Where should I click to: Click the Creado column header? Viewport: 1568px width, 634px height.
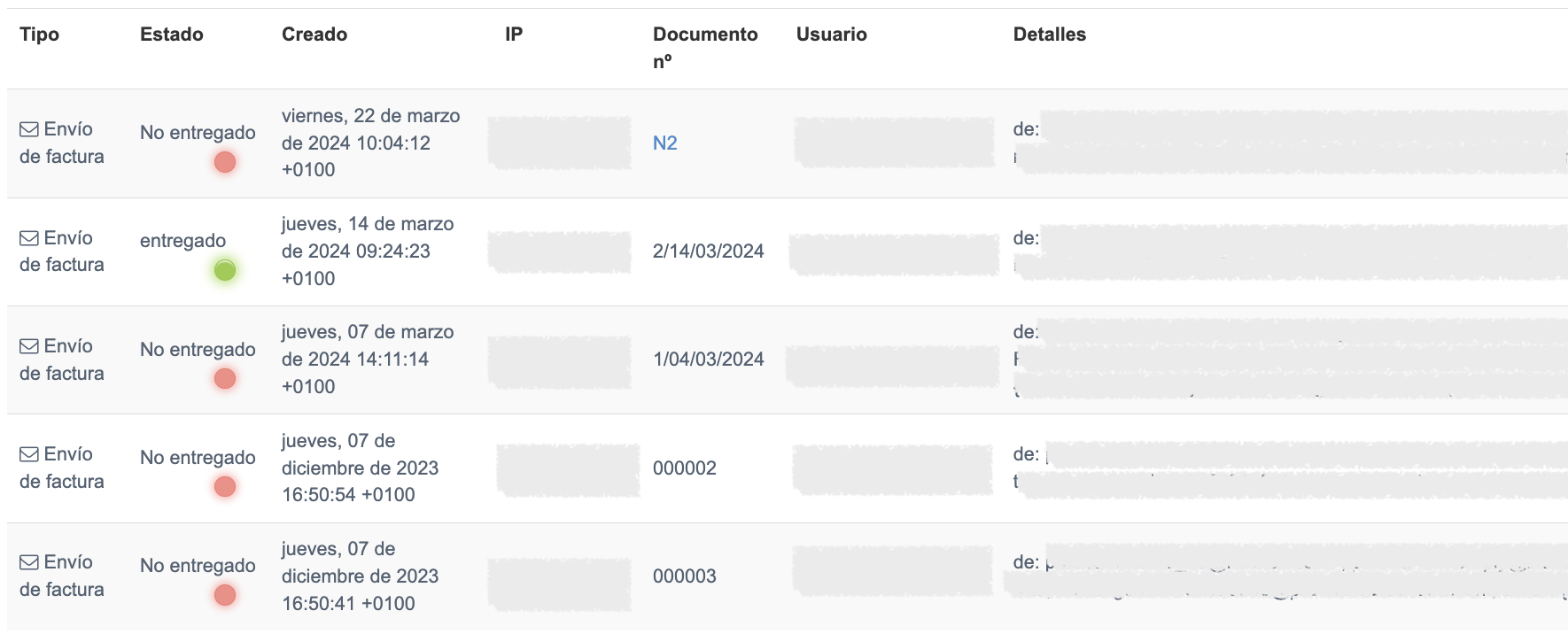(314, 35)
